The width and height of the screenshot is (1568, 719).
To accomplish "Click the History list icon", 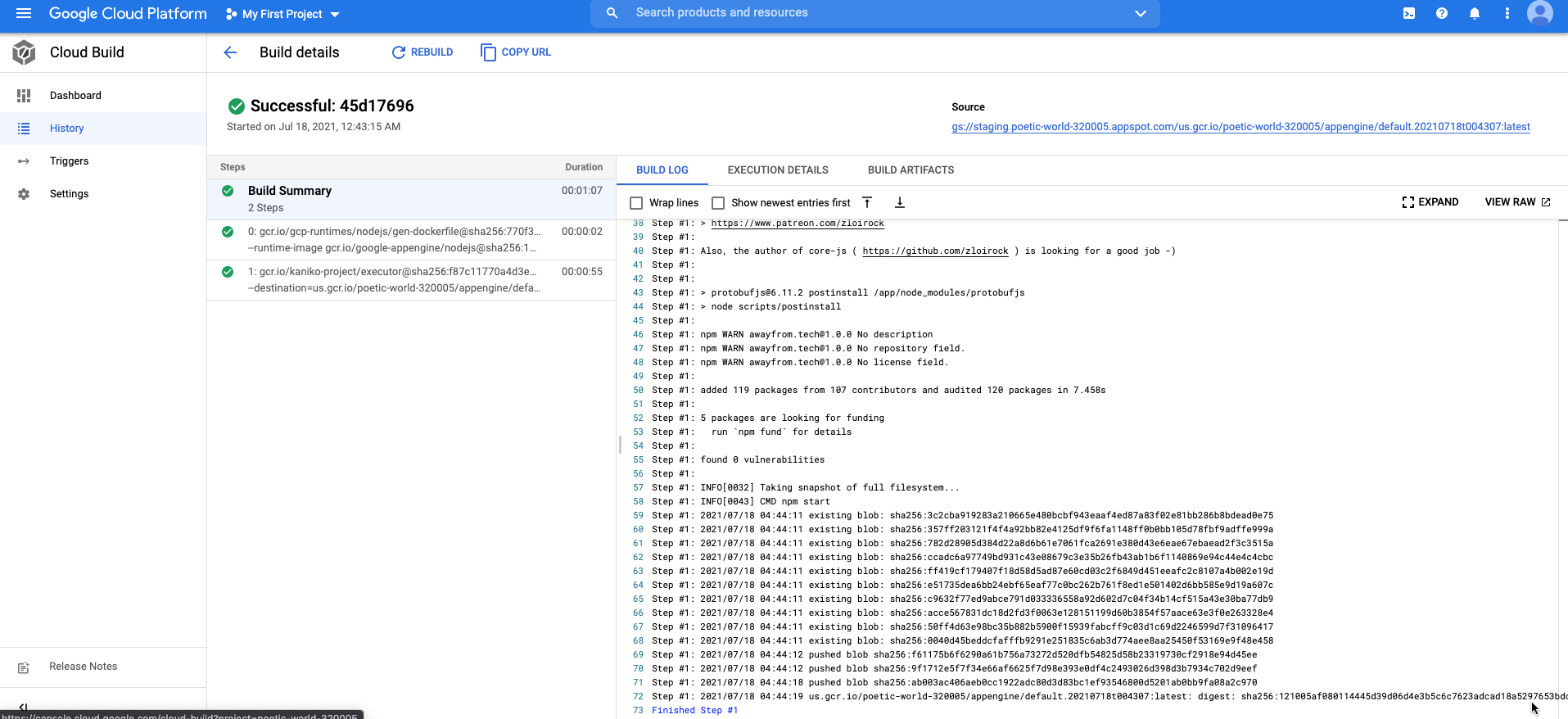I will point(24,129).
